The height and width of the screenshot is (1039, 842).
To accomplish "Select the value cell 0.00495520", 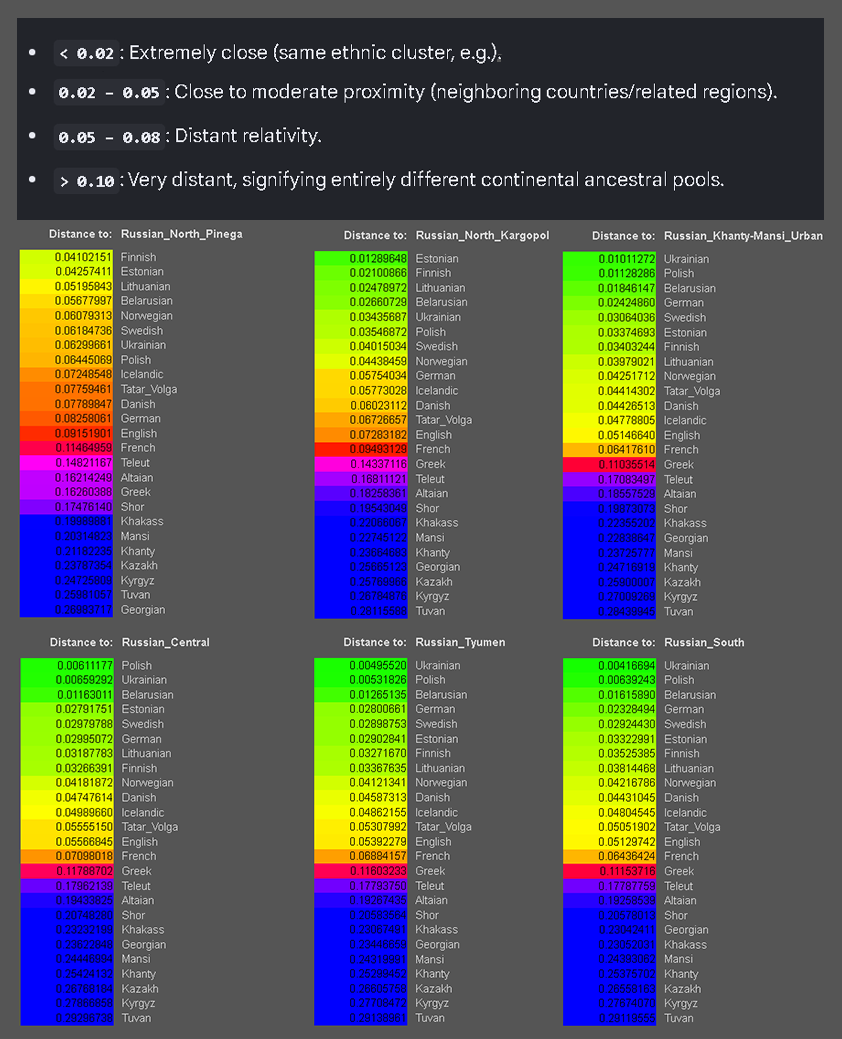I will (x=361, y=665).
